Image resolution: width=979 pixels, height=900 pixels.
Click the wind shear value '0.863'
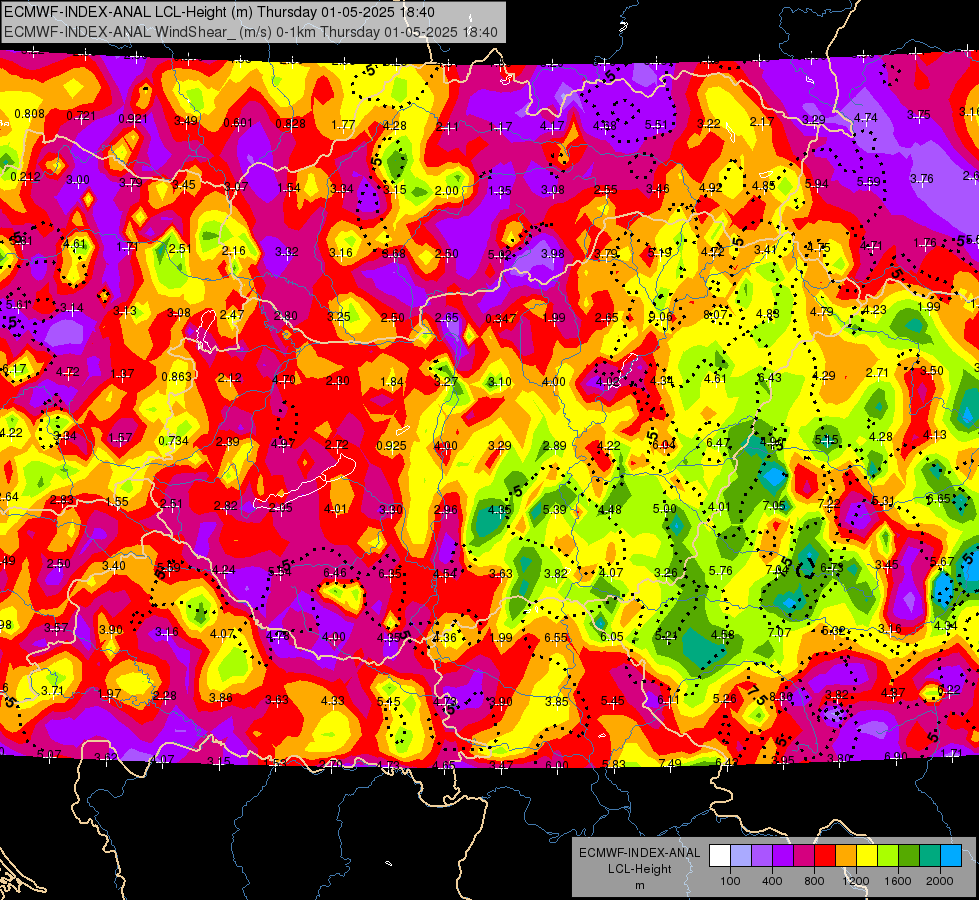[177, 377]
